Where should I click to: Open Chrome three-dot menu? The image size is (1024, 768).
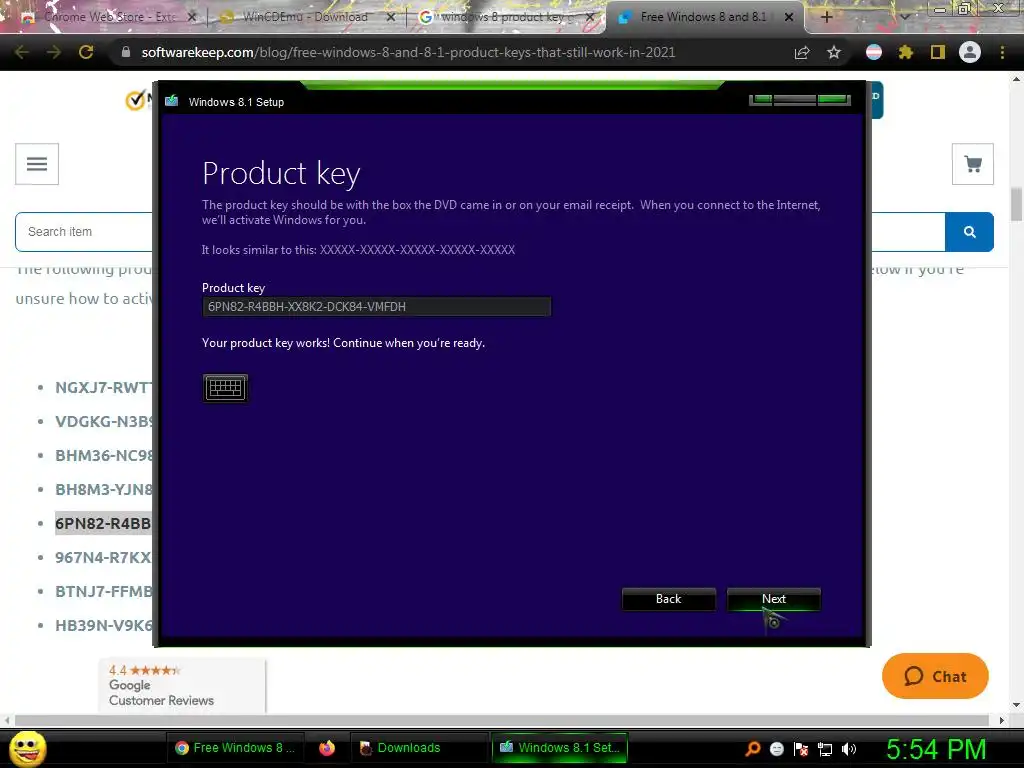click(x=1002, y=52)
